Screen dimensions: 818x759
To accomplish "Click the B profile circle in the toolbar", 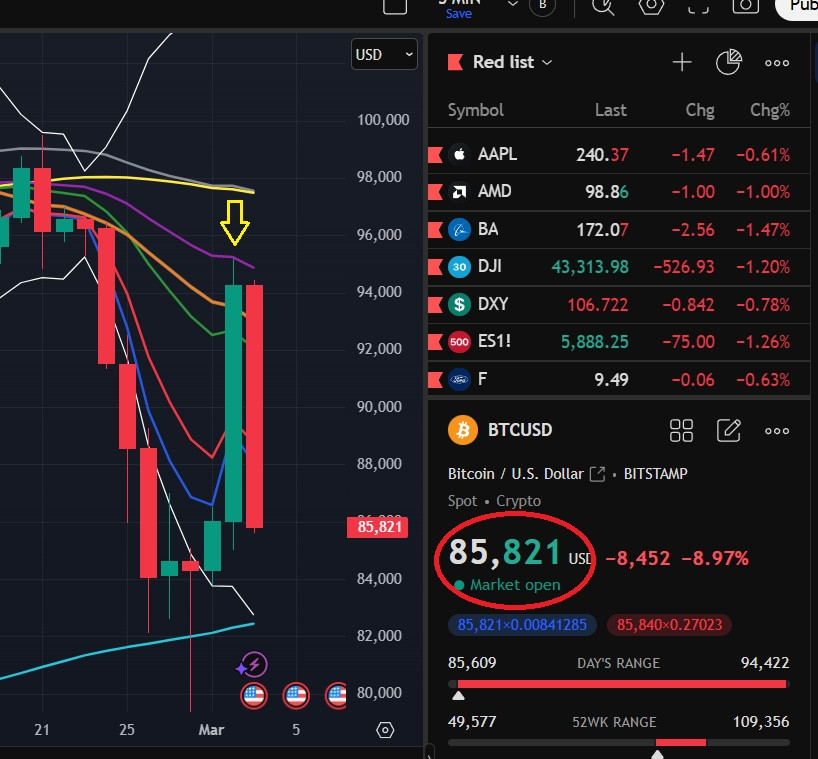I will (x=543, y=6).
